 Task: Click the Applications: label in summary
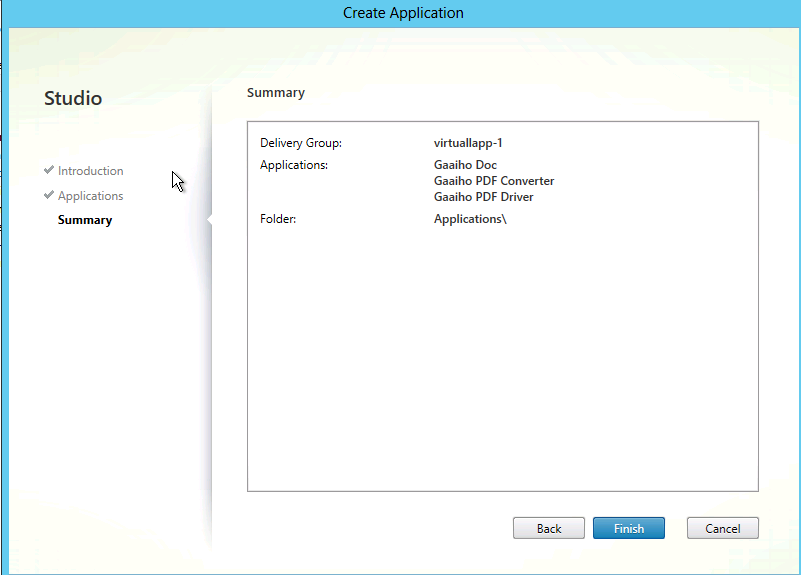tap(294, 165)
